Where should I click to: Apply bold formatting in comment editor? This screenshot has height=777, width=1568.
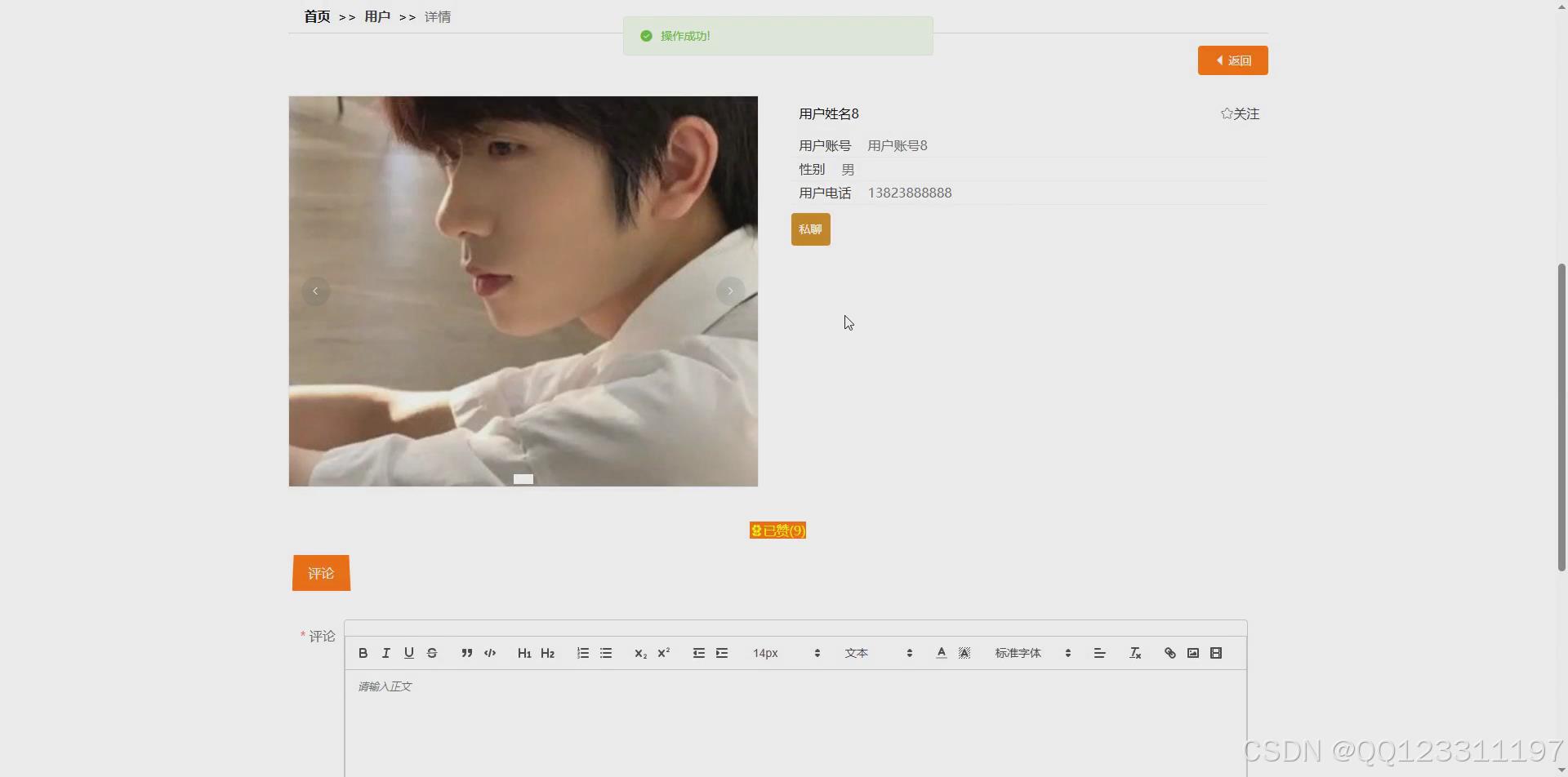point(363,653)
